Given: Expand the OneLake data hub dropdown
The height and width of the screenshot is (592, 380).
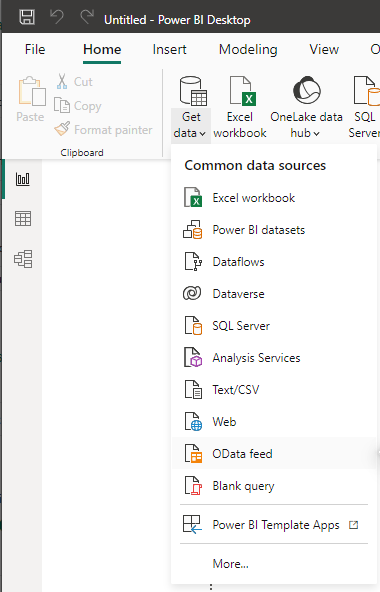Looking at the screenshot, I should [317, 134].
